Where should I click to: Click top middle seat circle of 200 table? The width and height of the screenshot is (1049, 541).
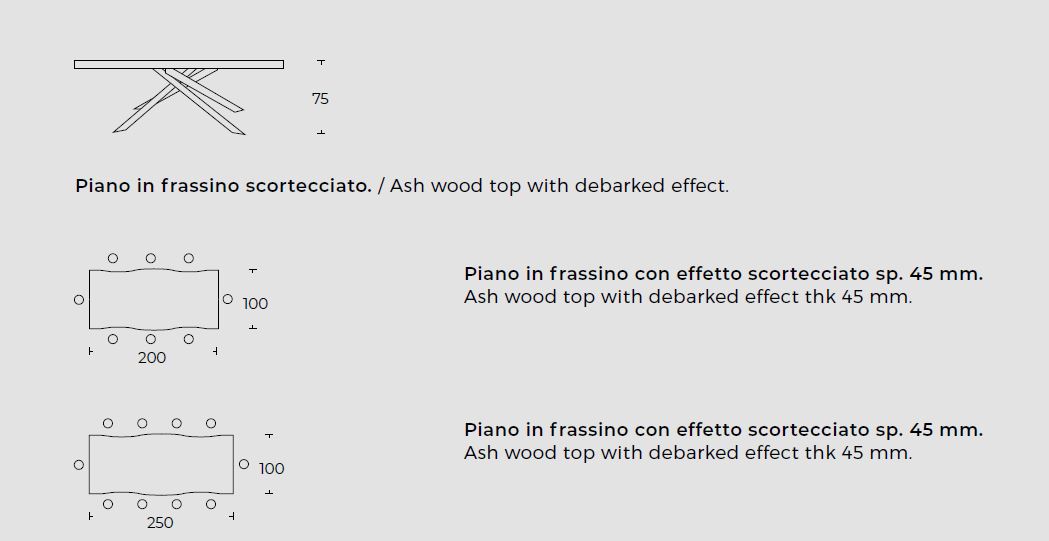[x=151, y=258]
